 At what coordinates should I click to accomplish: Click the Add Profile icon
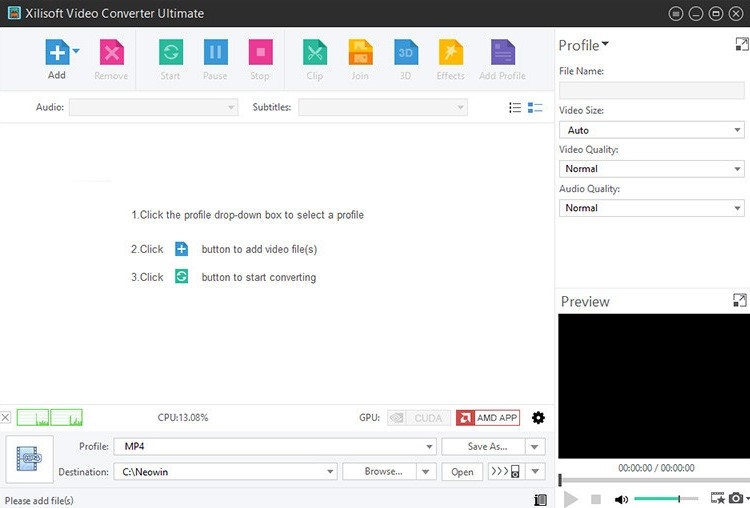(x=503, y=52)
